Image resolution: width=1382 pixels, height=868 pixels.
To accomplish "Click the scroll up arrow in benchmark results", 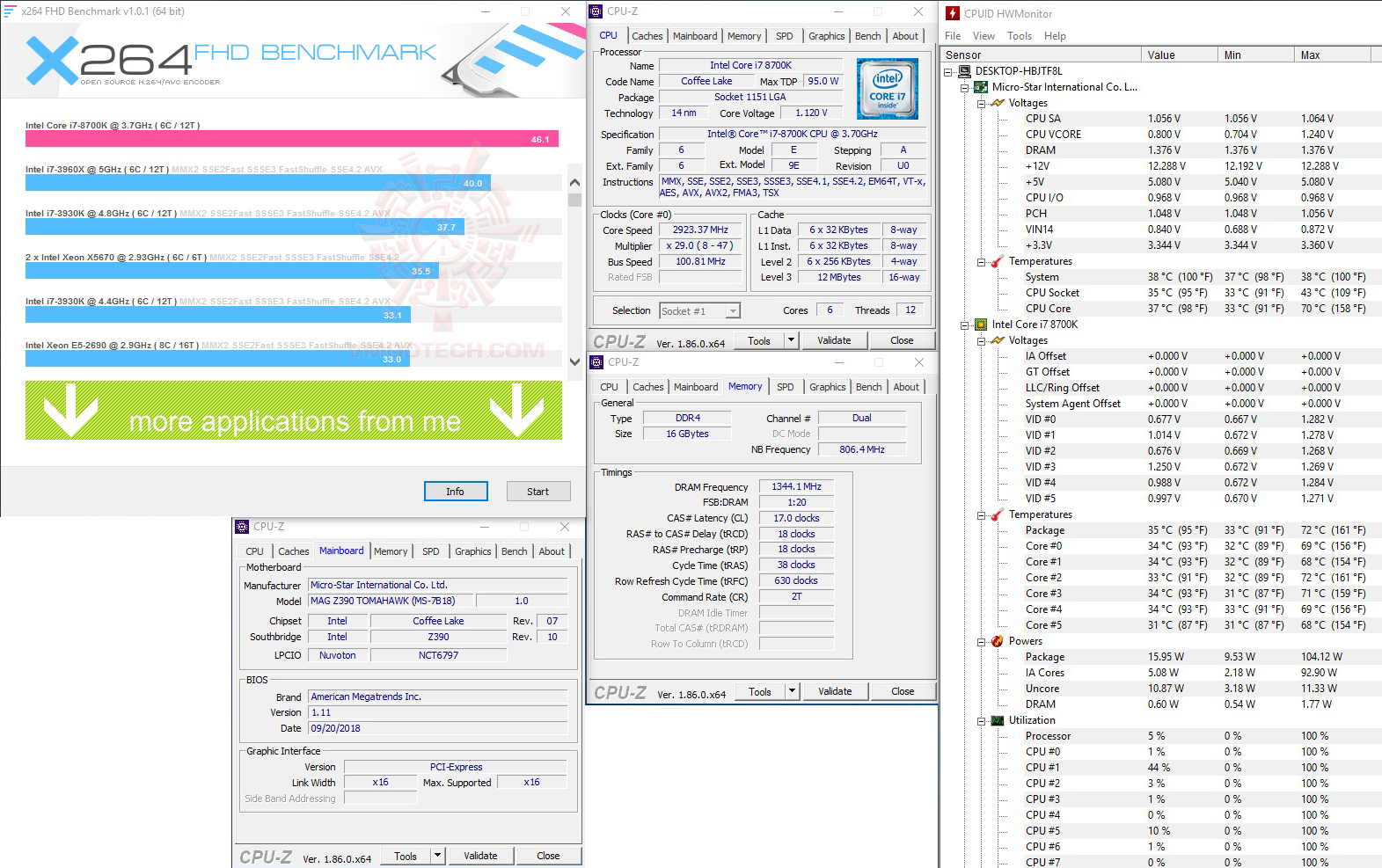I will point(574,182).
